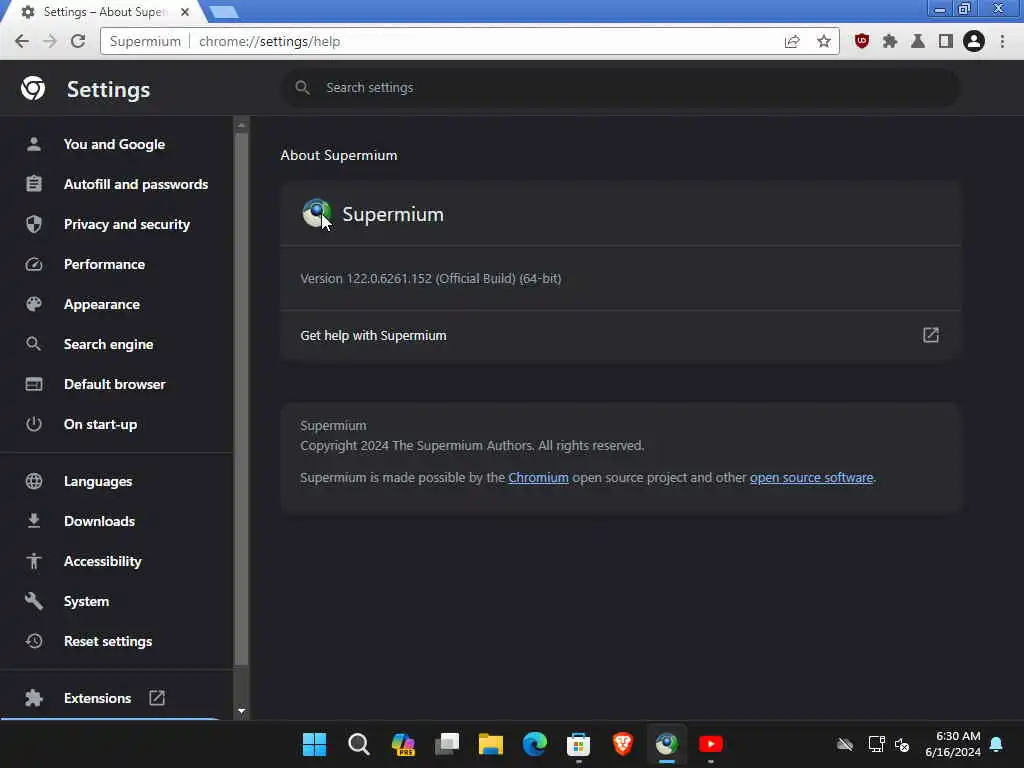Click Get help with Supermium
This screenshot has height=768, width=1024.
point(620,335)
